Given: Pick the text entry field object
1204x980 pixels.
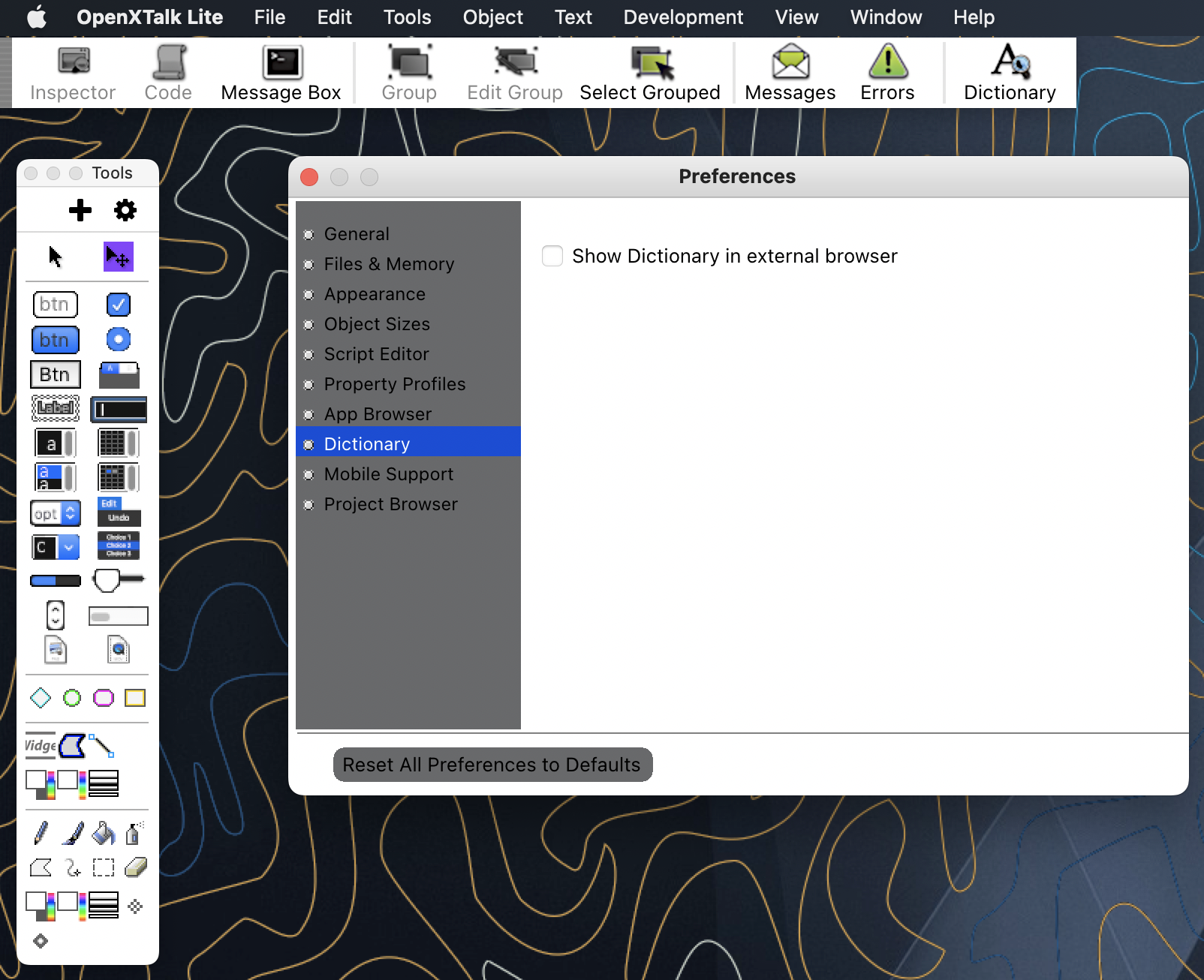Looking at the screenshot, I should pyautogui.click(x=119, y=409).
